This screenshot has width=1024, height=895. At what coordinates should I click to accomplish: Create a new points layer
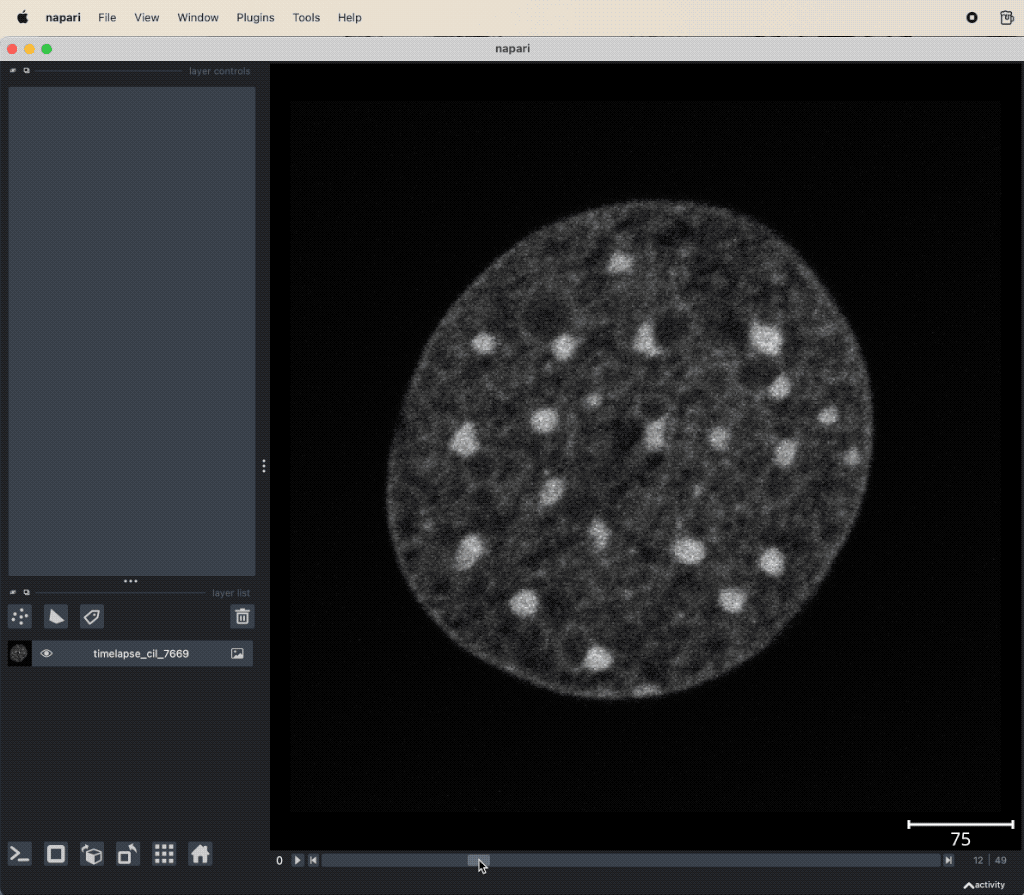(x=19, y=617)
